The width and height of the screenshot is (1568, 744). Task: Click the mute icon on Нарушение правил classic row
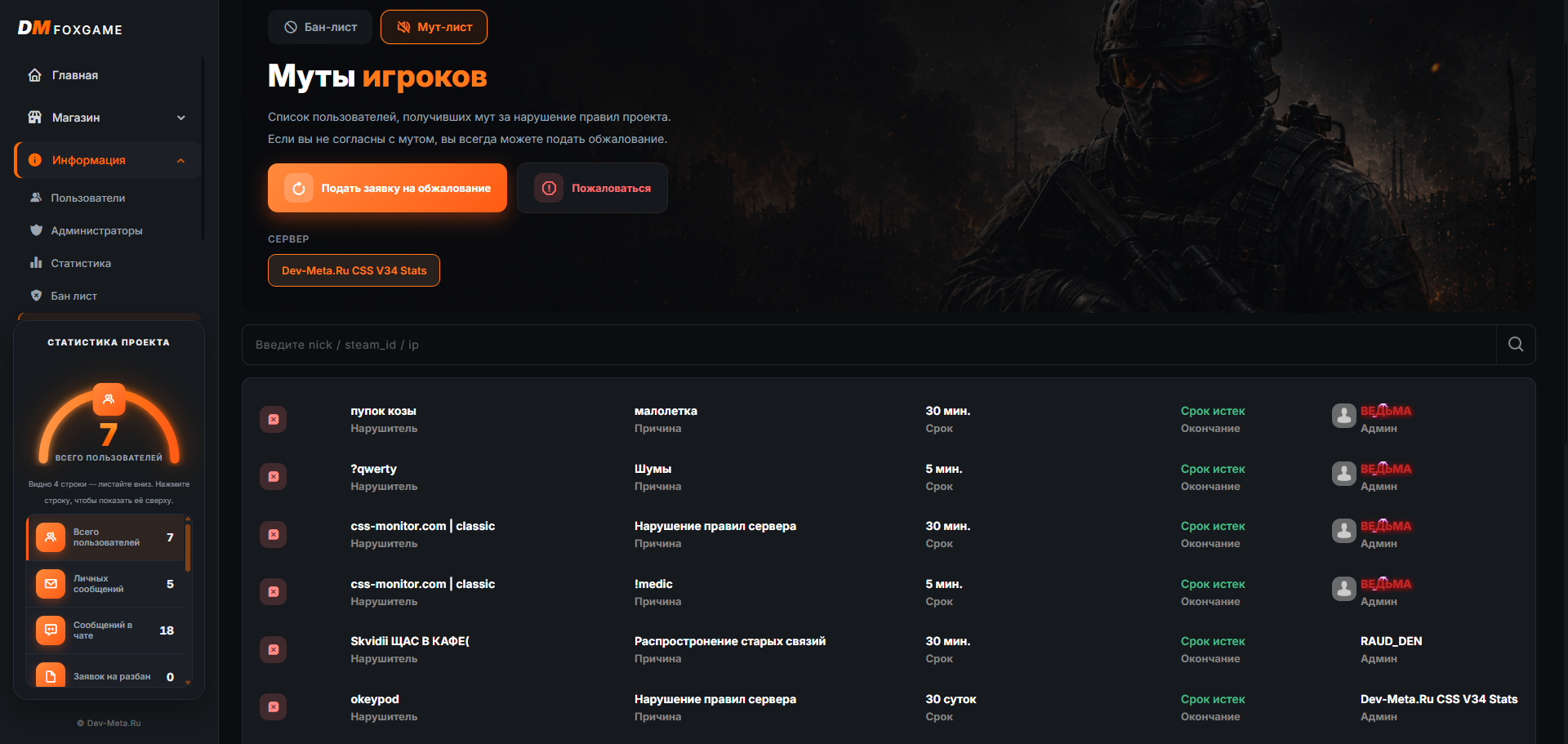tap(274, 535)
